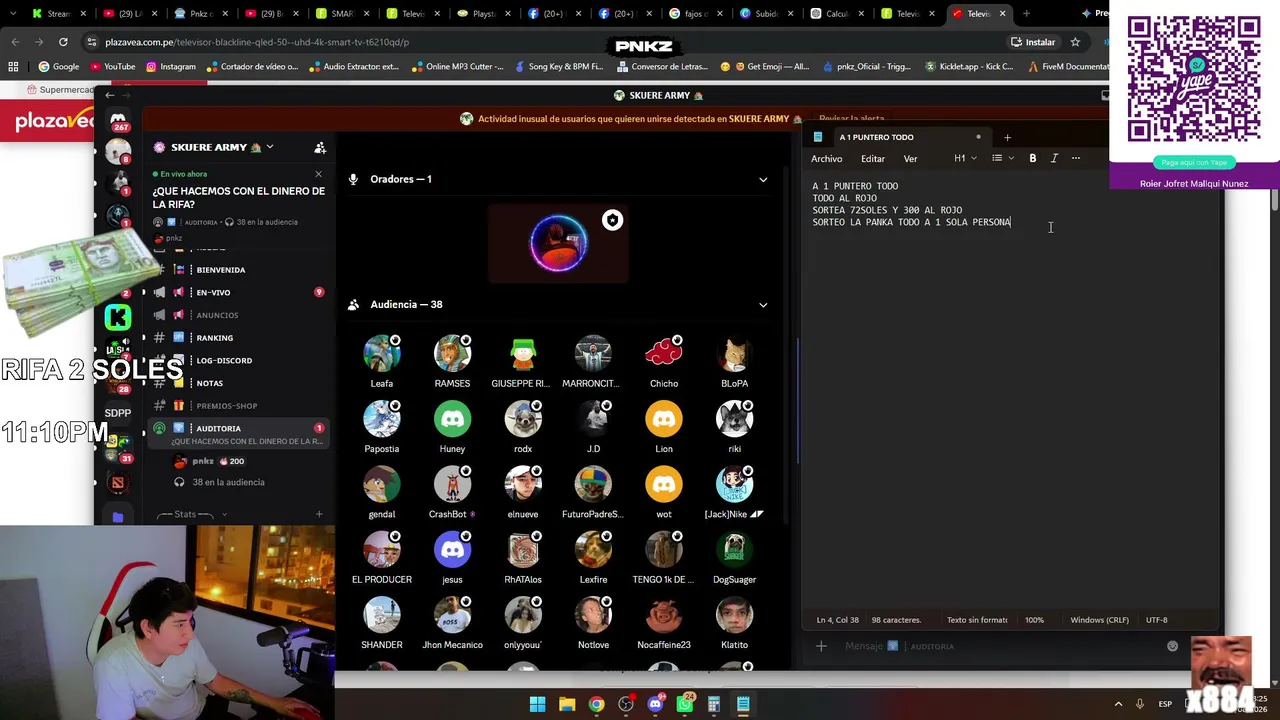
Task: Open the H1 heading dropdown in Notepad
Action: (965, 158)
